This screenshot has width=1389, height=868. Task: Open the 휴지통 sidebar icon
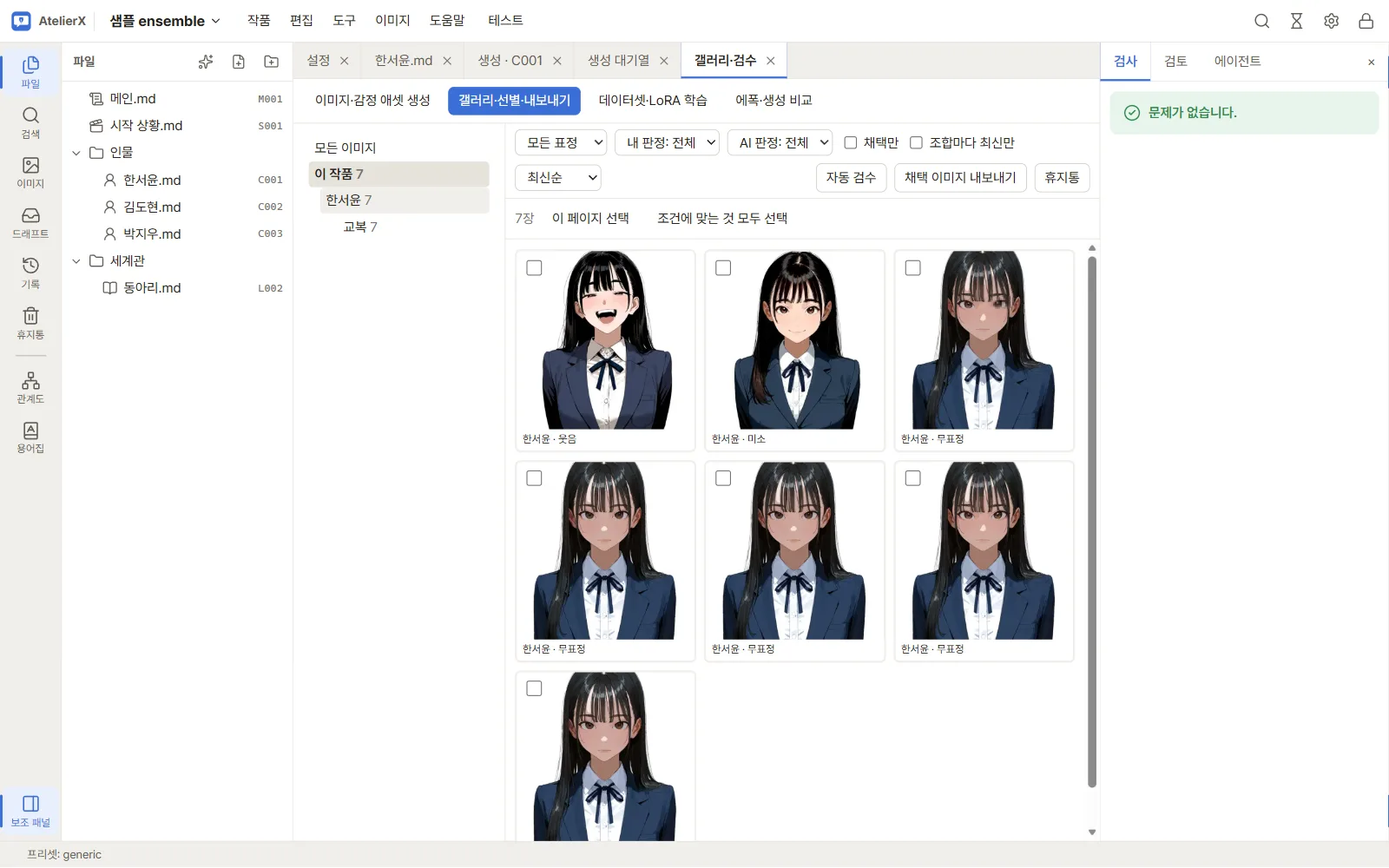click(x=30, y=323)
